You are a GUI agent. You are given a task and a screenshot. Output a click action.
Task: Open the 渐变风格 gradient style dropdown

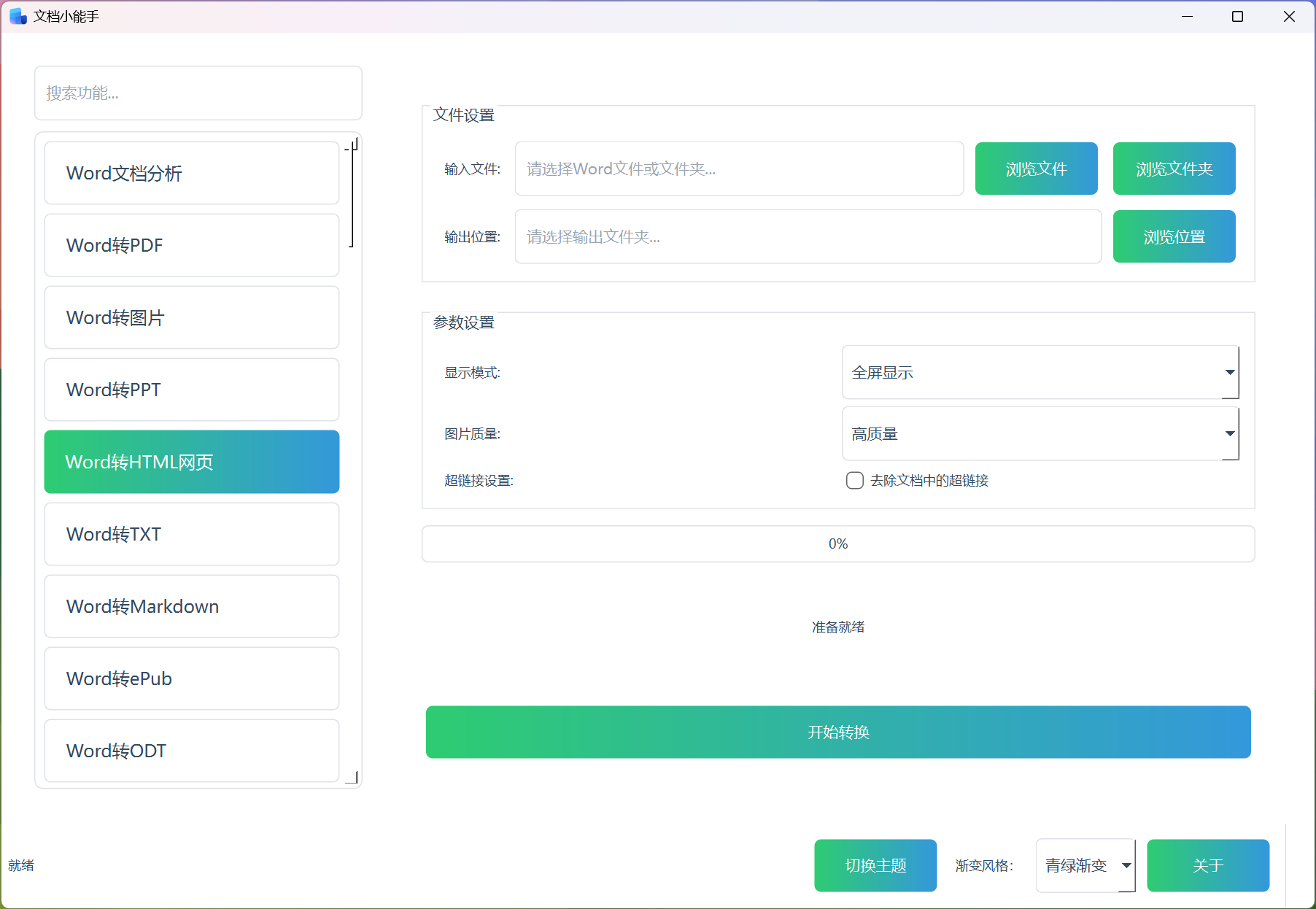pos(1085,865)
